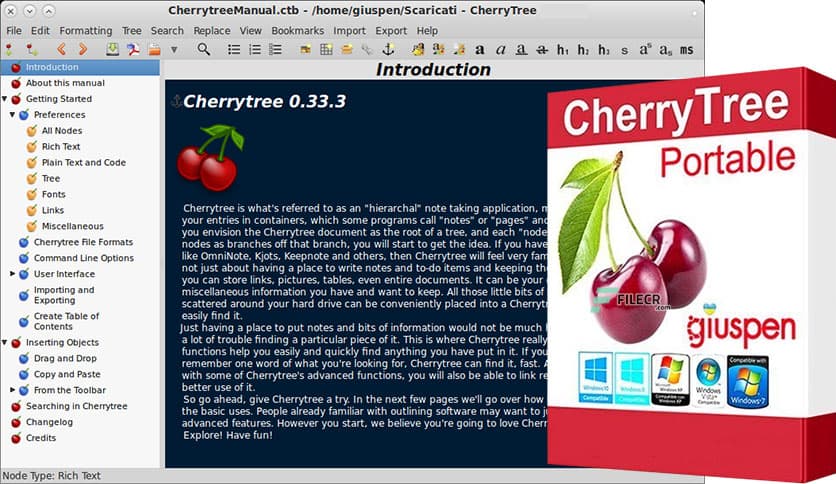Image resolution: width=836 pixels, height=484 pixels.
Task: Click the add node toolbar icon
Action: [x=9, y=50]
